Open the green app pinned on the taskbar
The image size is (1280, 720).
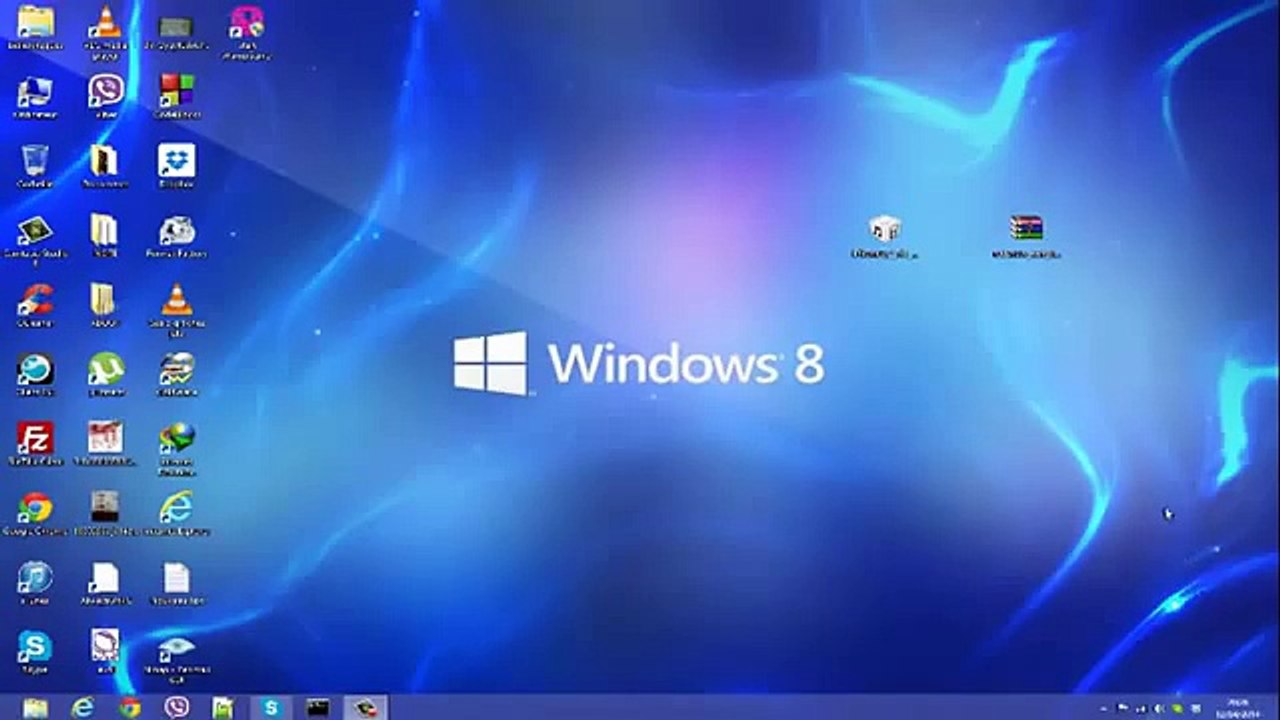(224, 708)
